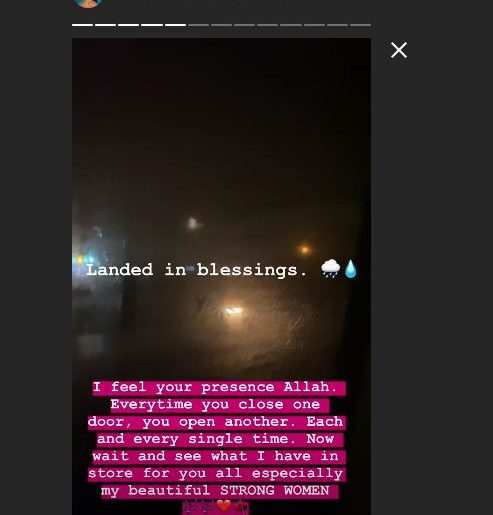Screen dimensions: 493x515
Task: Close the story viewer with the X
Action: [x=399, y=50]
